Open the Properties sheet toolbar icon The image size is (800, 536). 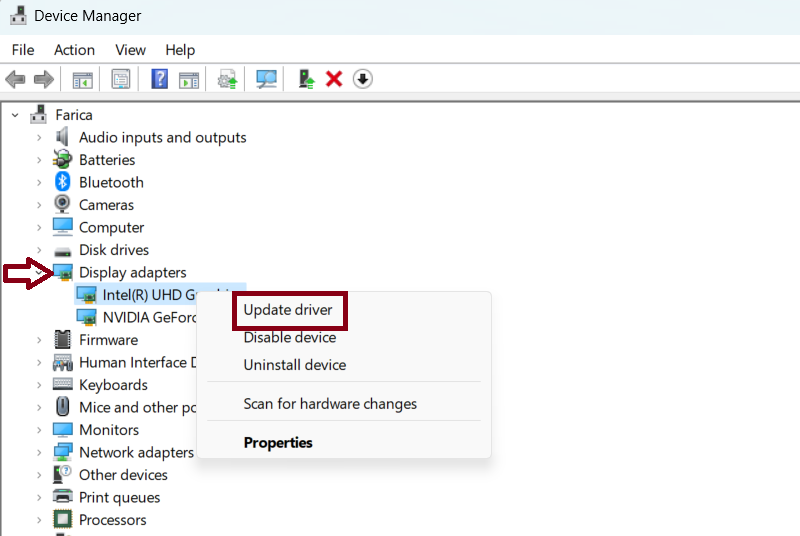pyautogui.click(x=121, y=79)
